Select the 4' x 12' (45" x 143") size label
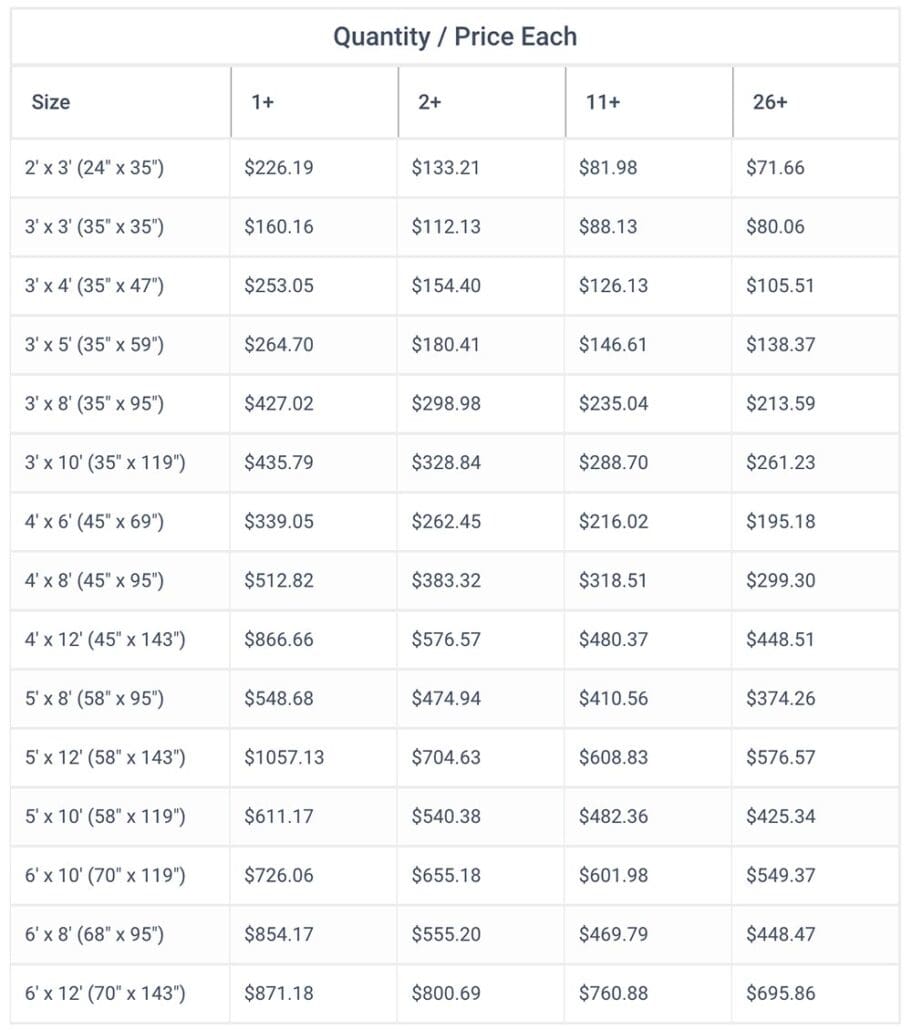The image size is (912, 1030). (105, 640)
